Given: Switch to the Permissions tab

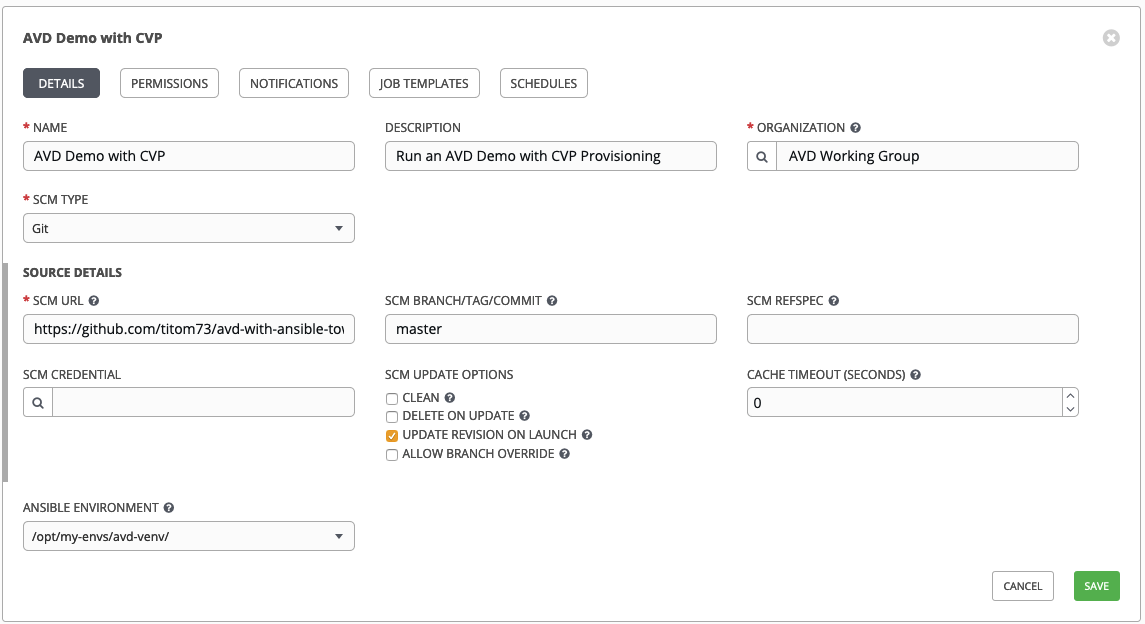Looking at the screenshot, I should coord(169,83).
